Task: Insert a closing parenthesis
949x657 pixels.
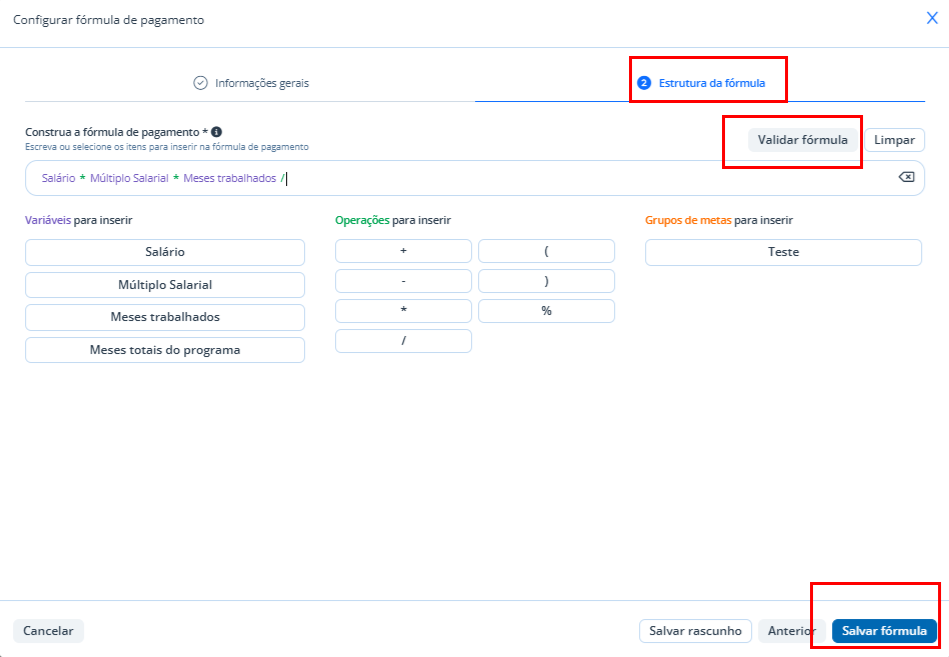Action: (546, 281)
